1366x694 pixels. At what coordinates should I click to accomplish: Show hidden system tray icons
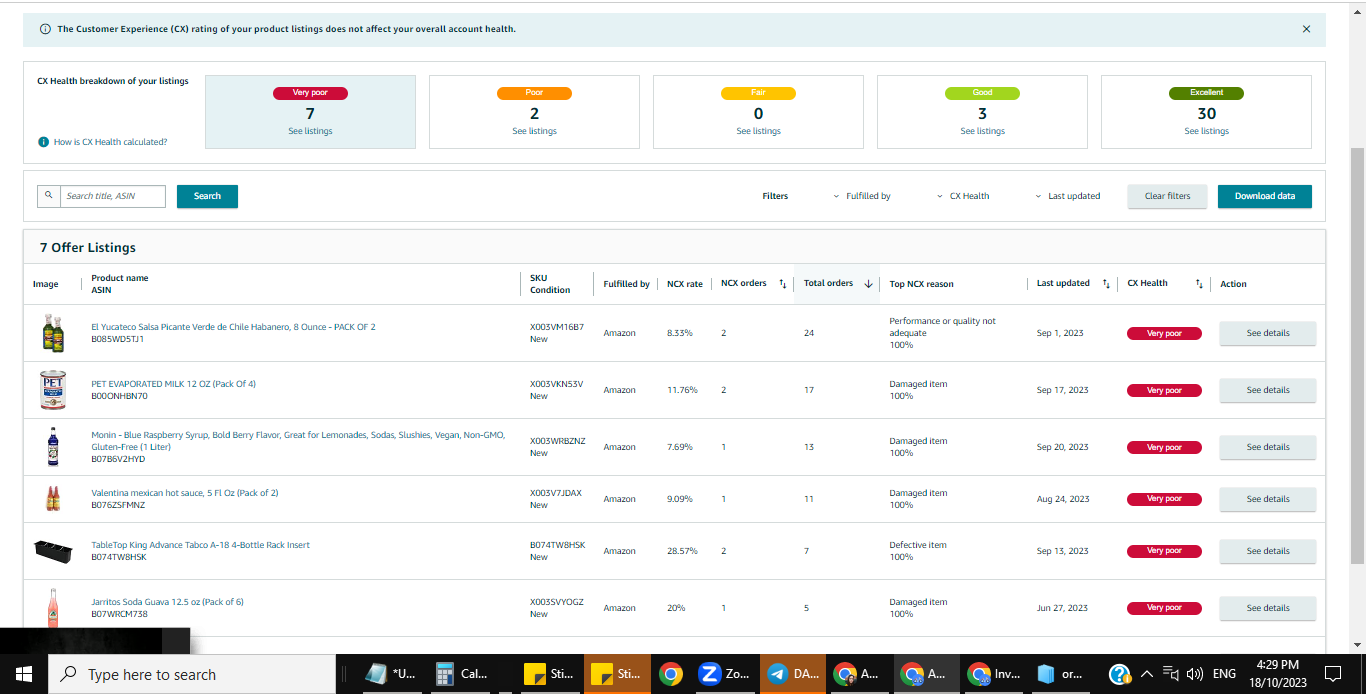1147,674
